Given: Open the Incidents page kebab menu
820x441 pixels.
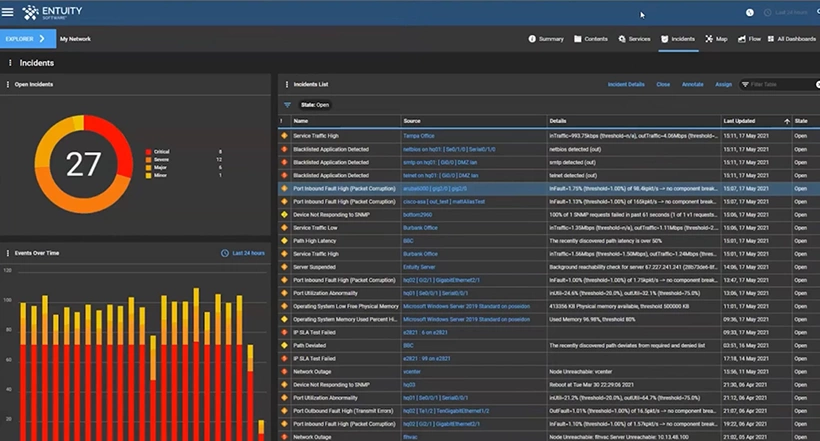Looking at the screenshot, I should 10,63.
